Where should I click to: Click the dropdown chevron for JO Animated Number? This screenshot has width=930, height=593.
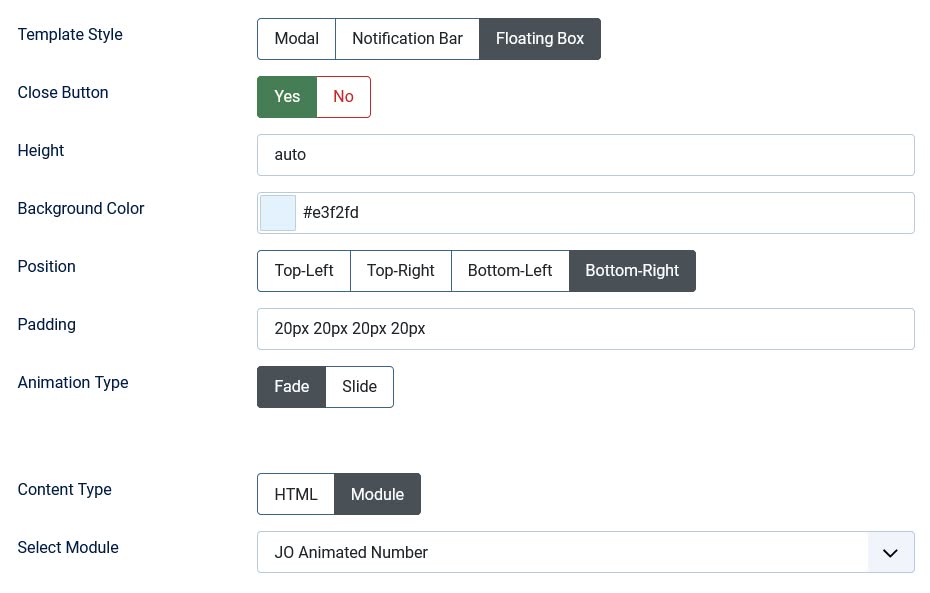point(890,552)
